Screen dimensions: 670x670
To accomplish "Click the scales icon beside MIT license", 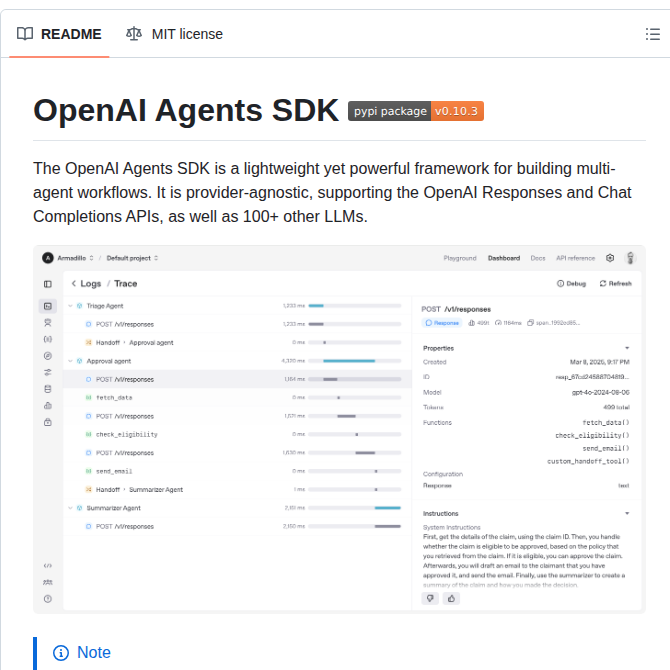I will pos(134,34).
